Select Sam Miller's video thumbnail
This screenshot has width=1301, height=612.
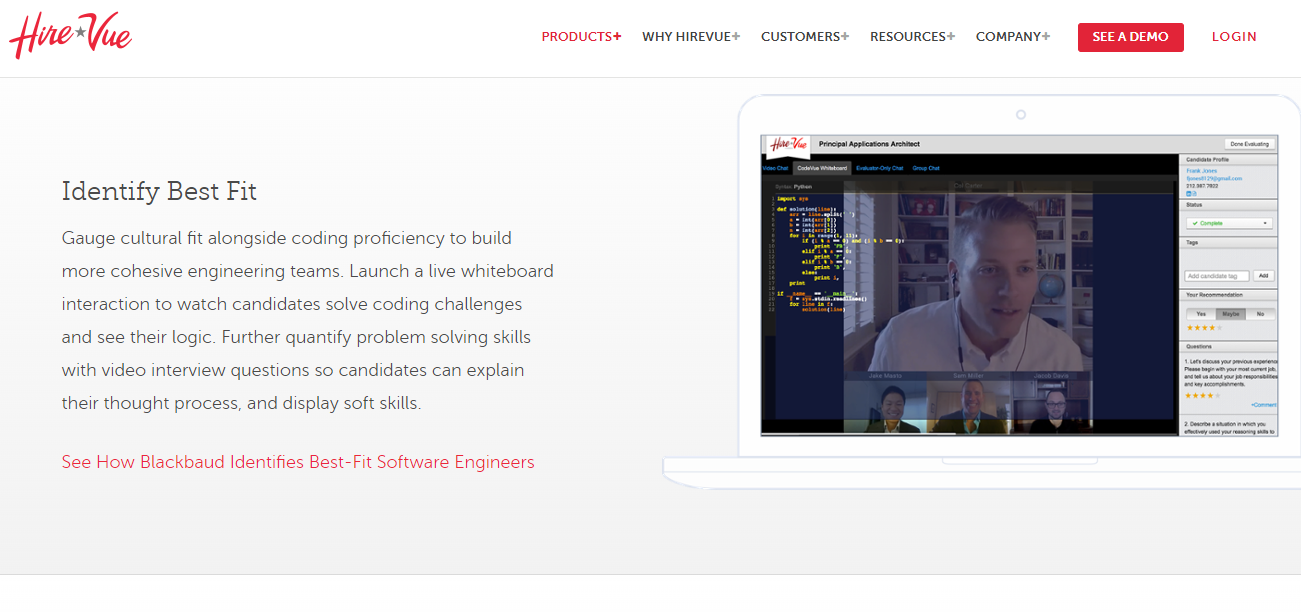(x=970, y=405)
